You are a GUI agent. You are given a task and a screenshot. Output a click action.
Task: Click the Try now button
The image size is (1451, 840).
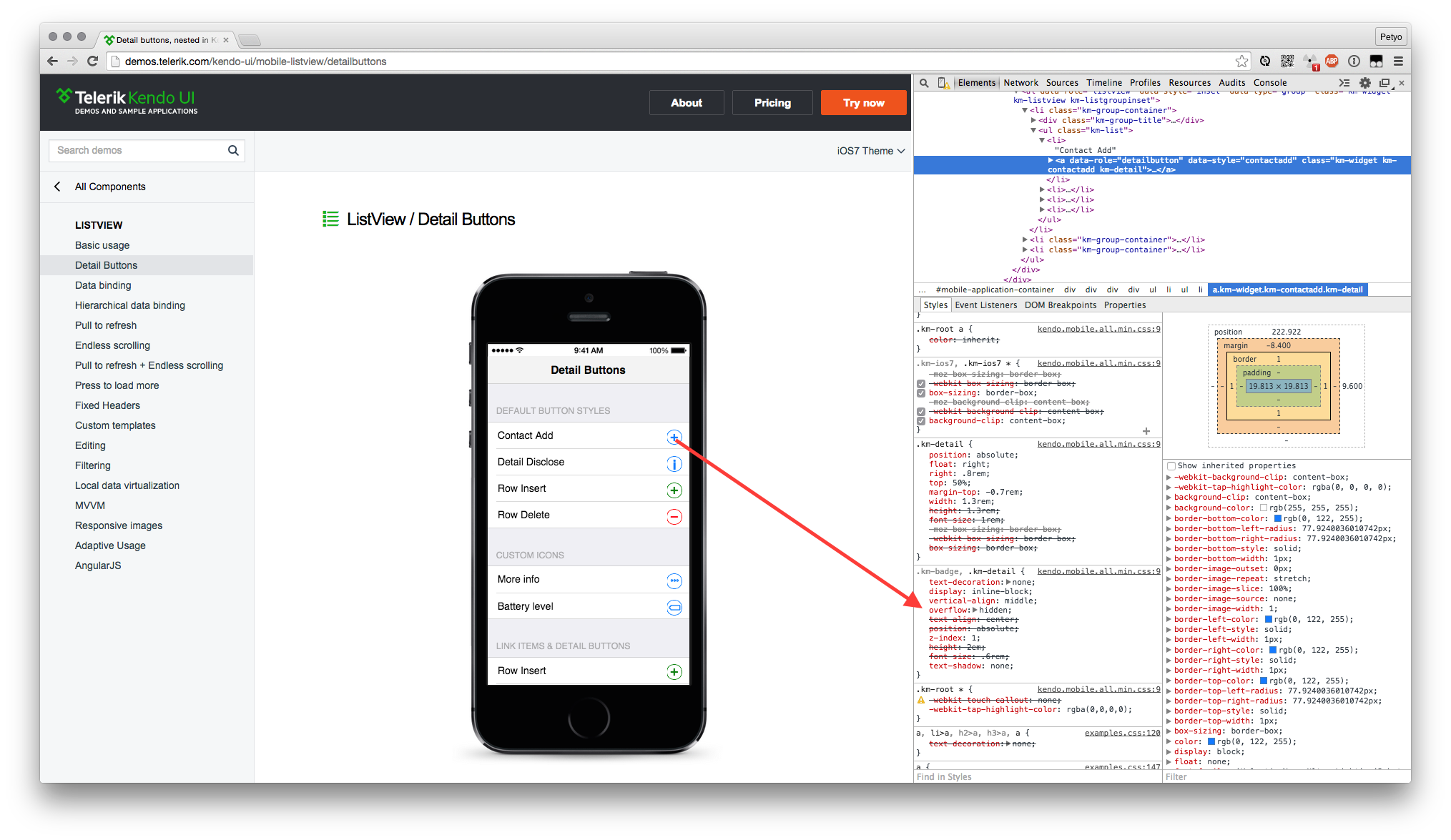863,103
